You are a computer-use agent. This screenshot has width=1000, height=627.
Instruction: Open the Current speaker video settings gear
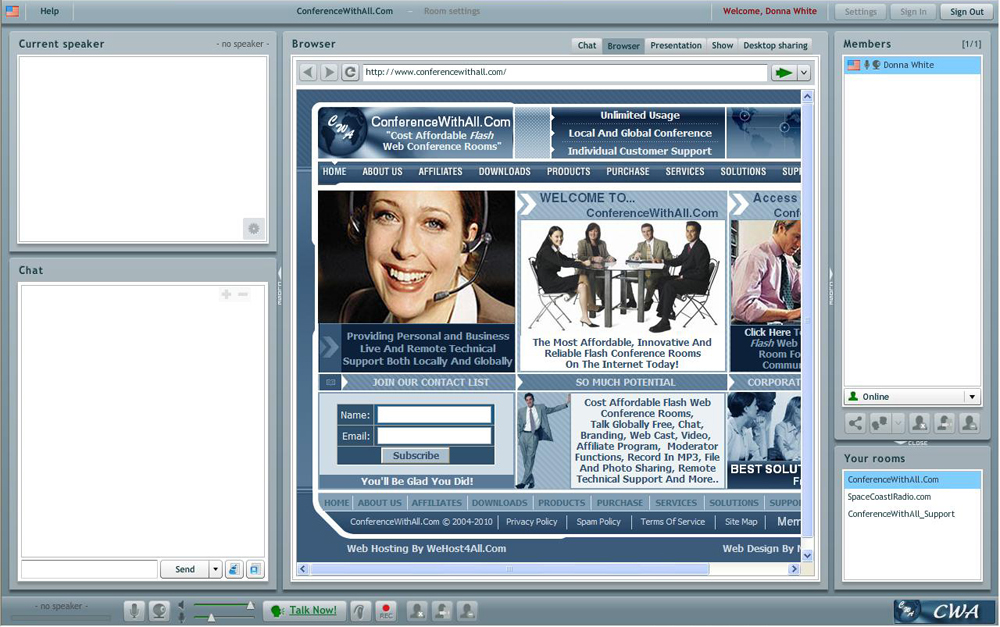[x=254, y=228]
